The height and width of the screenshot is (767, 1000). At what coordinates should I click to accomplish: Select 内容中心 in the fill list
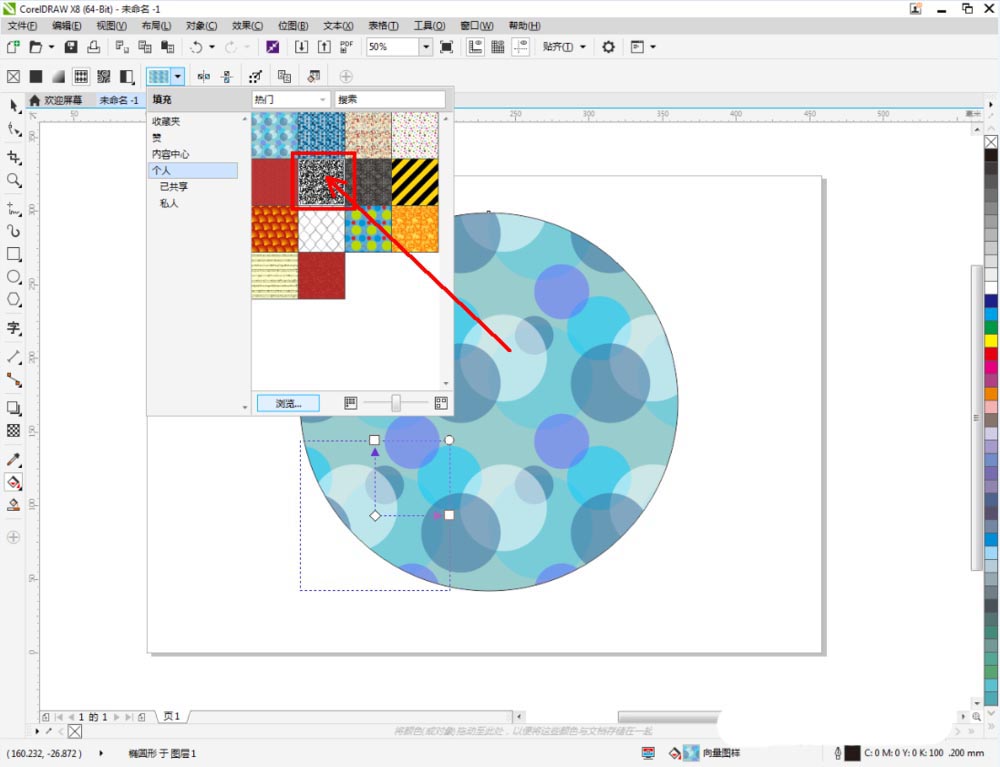(171, 154)
